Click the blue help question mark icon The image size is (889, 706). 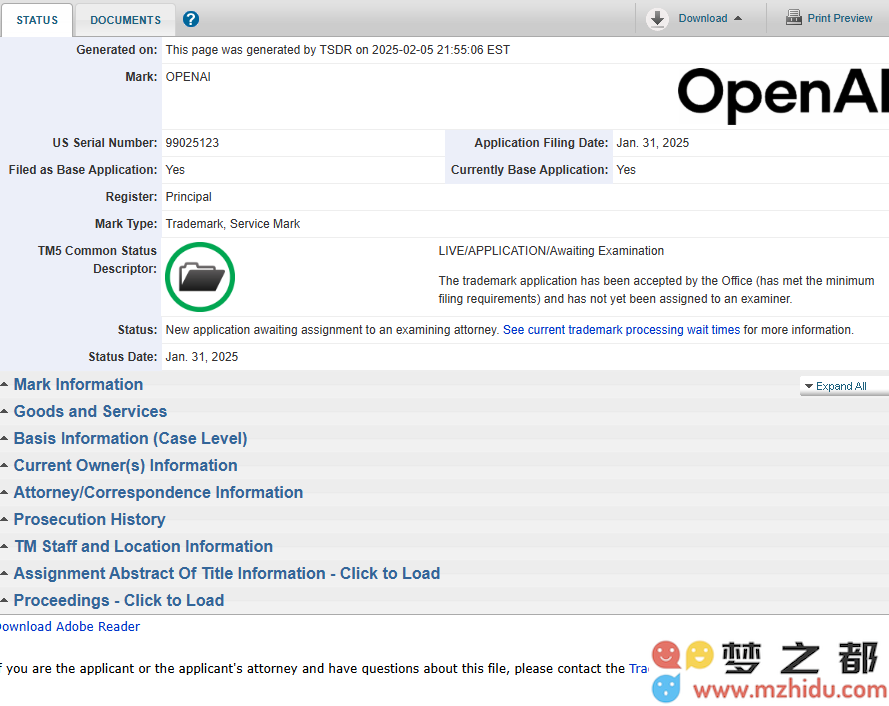point(191,19)
